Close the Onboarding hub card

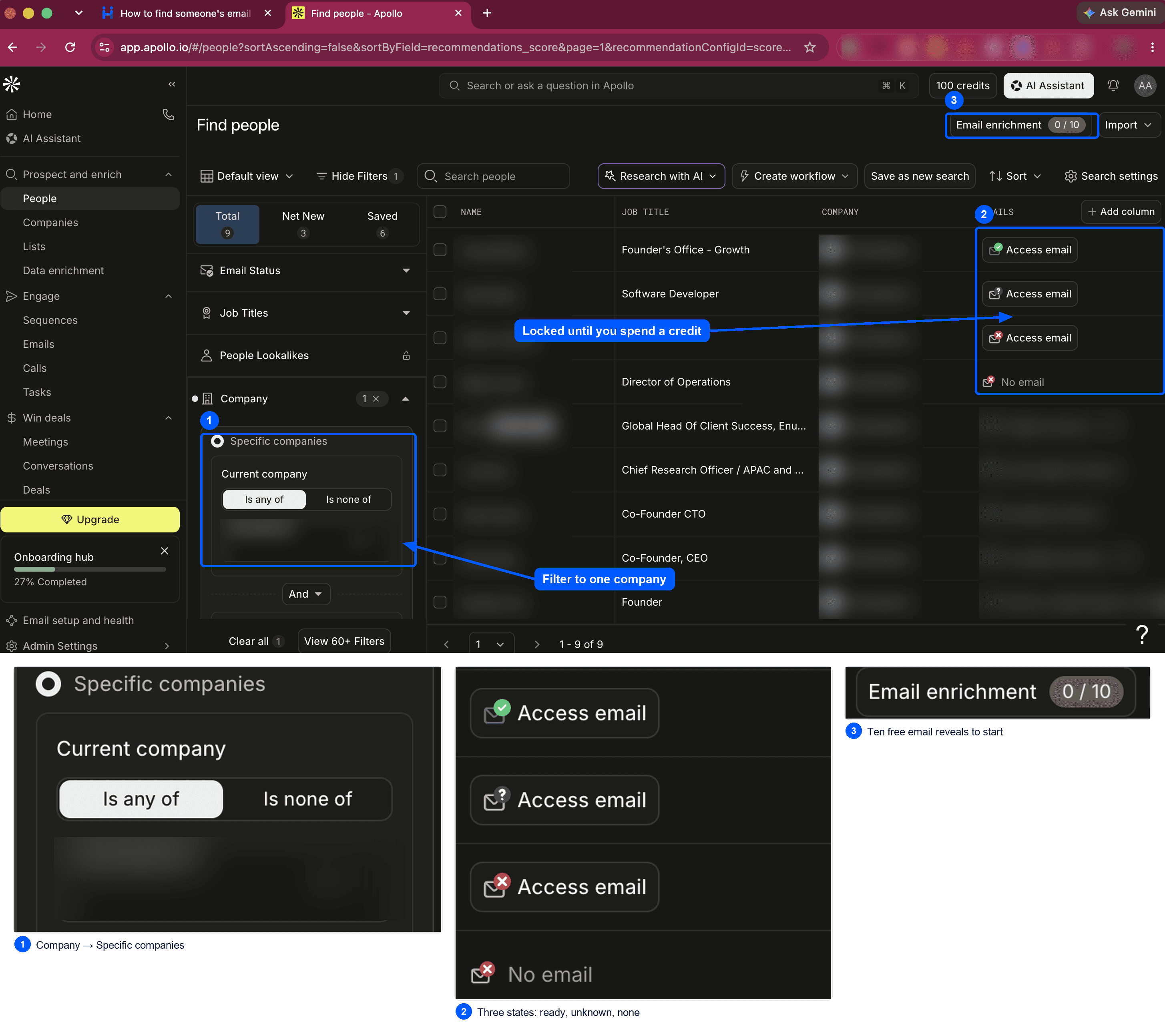[164, 550]
